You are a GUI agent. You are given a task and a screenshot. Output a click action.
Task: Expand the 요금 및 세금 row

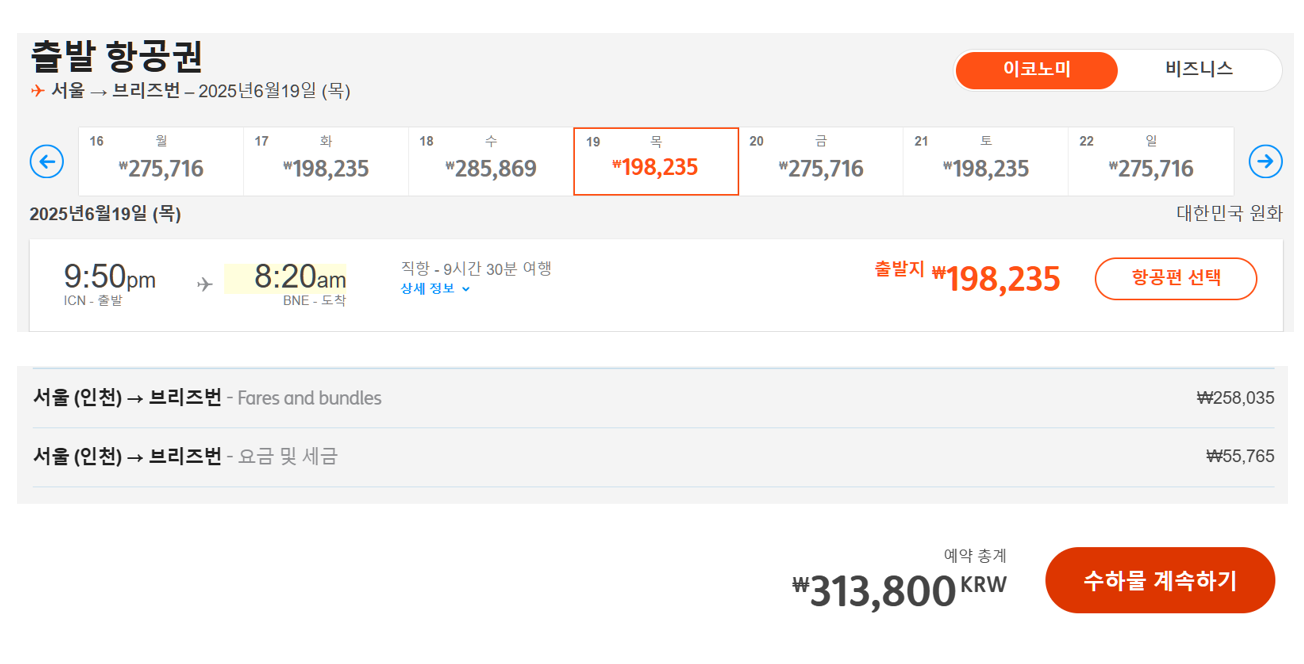tap(654, 457)
